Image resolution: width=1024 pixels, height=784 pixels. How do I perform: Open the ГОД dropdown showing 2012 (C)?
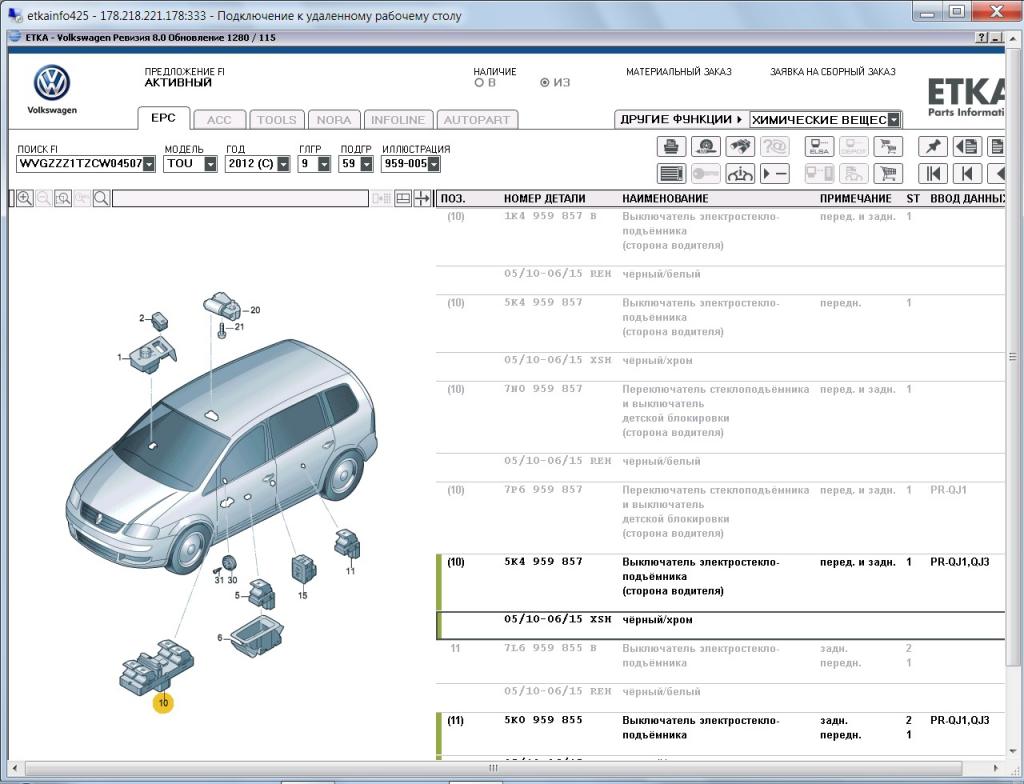(283, 164)
